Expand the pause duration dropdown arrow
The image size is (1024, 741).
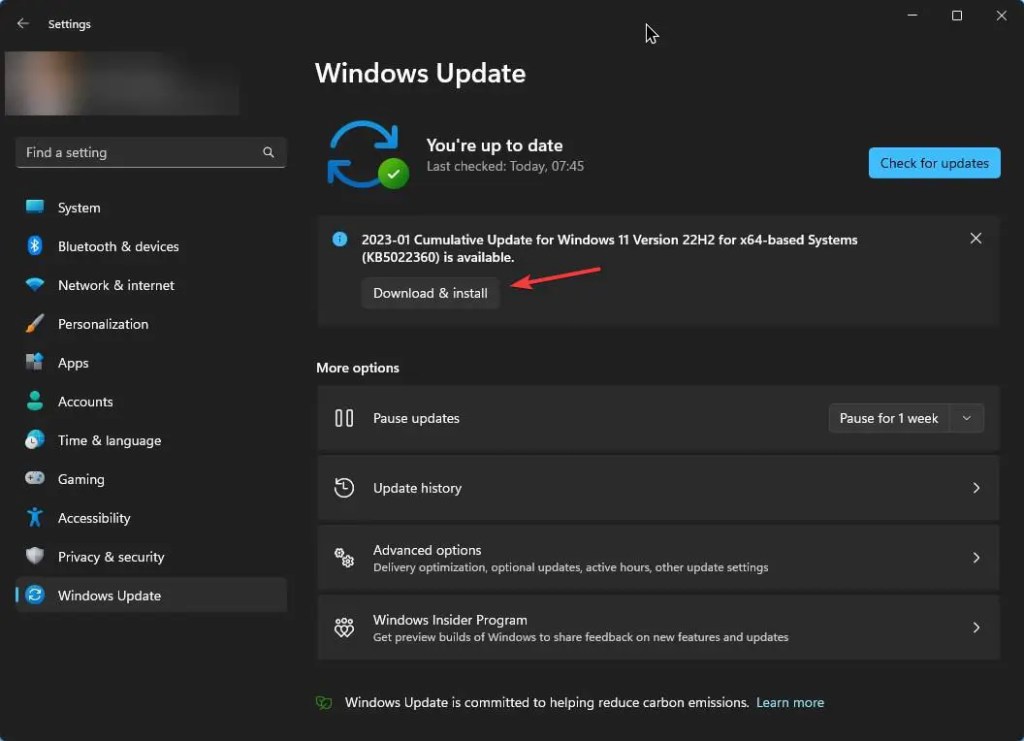pyautogui.click(x=967, y=418)
